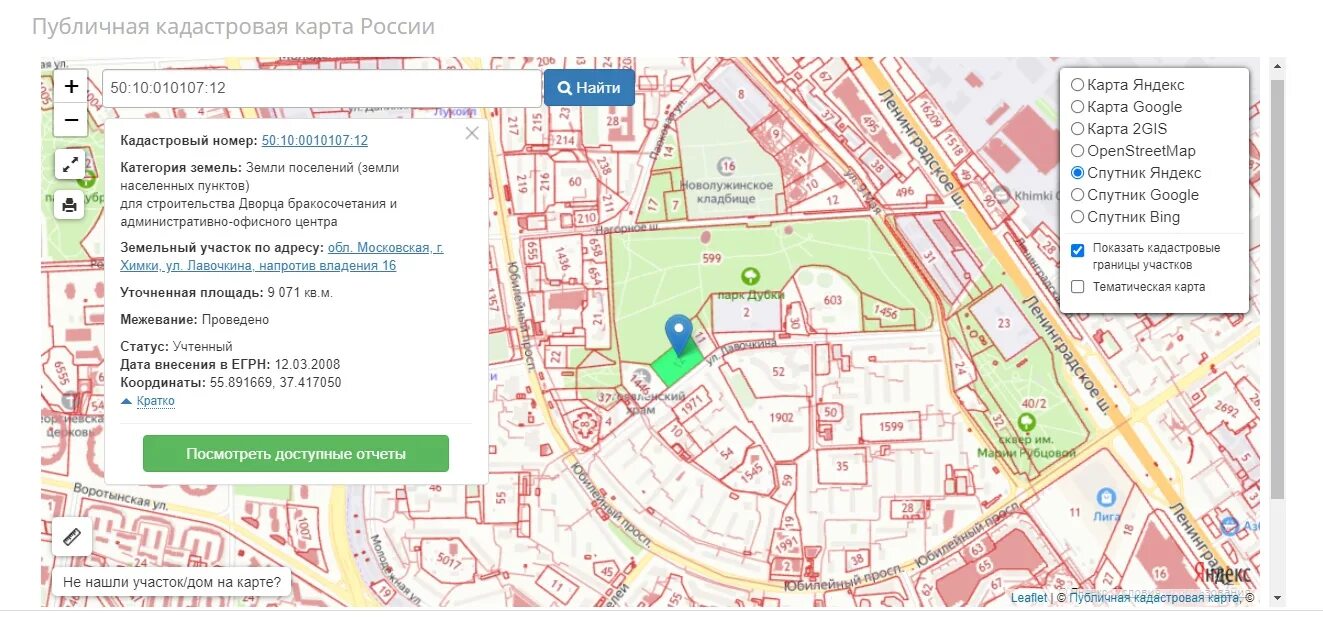Disable Показать кадастровые границы участков

[x=1076, y=249]
